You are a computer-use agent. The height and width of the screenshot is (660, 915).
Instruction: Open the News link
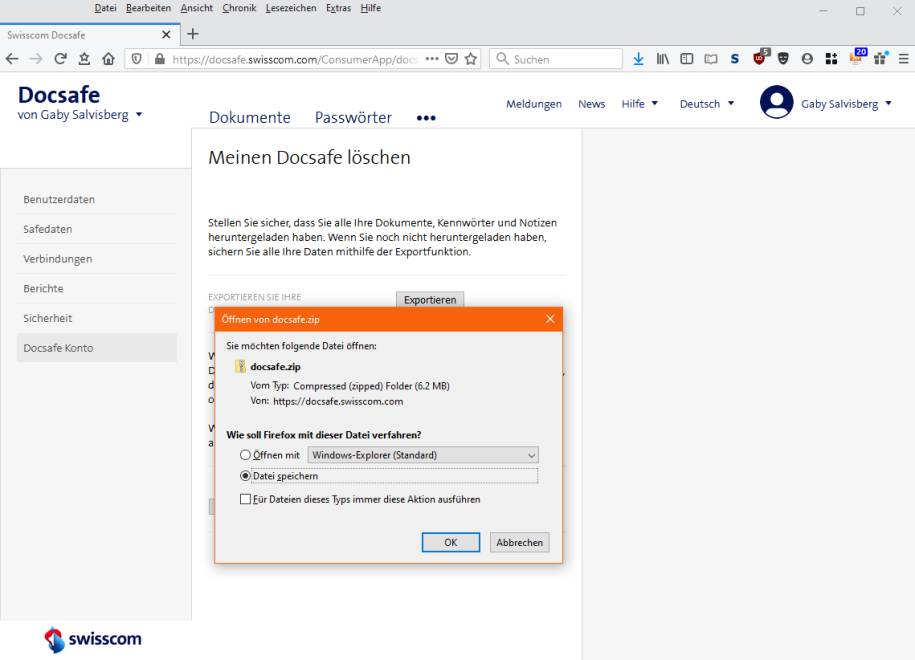591,104
